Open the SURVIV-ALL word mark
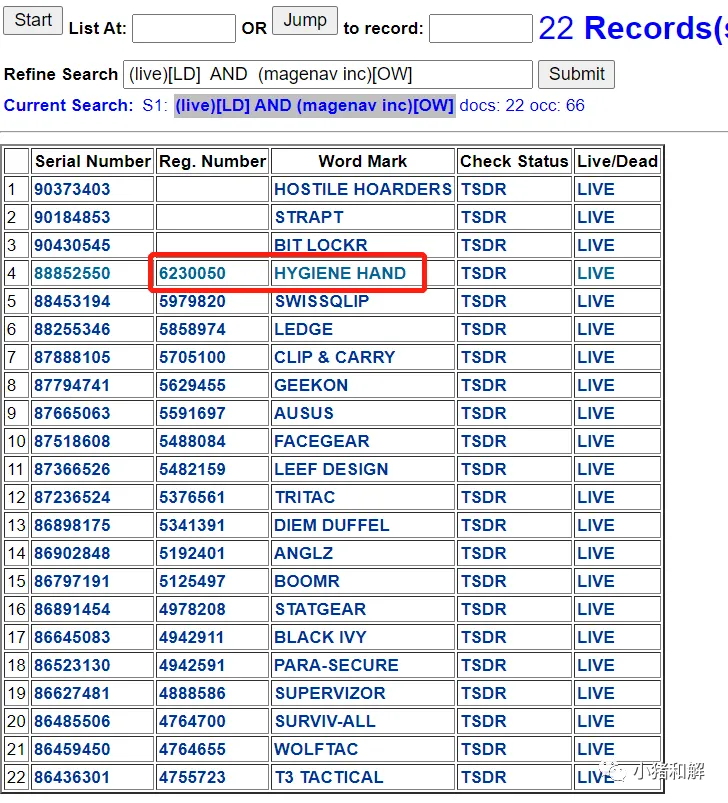This screenshot has height=803, width=728. [325, 722]
